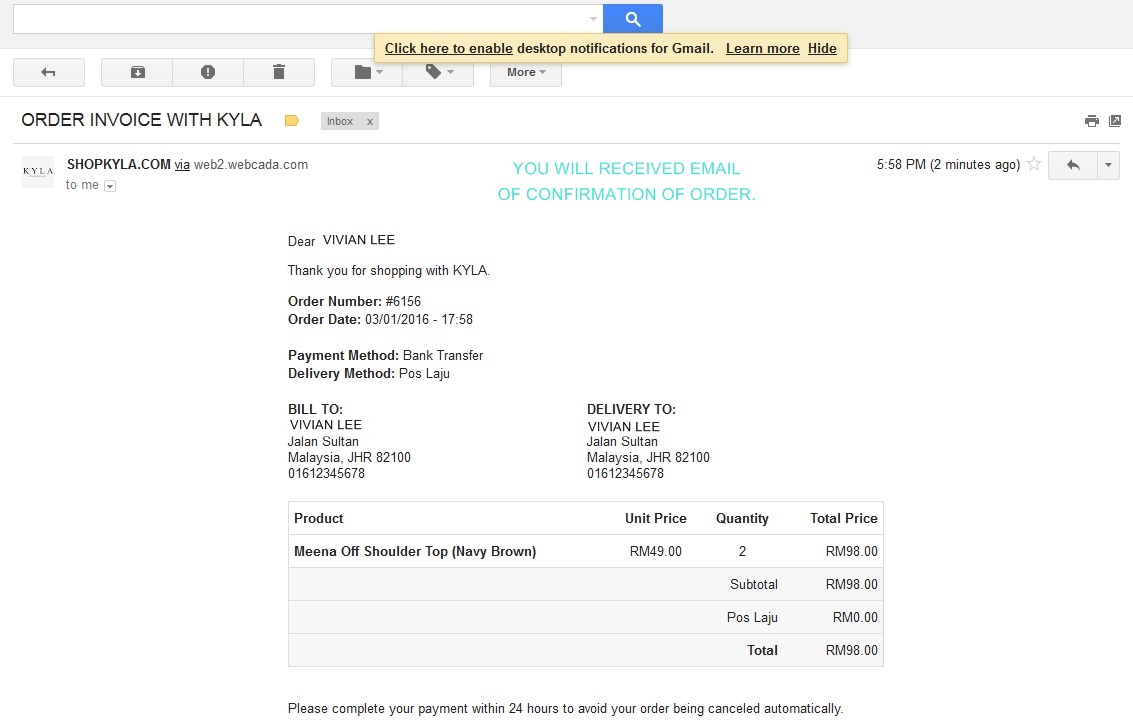Toggle the yellow importance marker
This screenshot has height=727, width=1133.
(292, 121)
